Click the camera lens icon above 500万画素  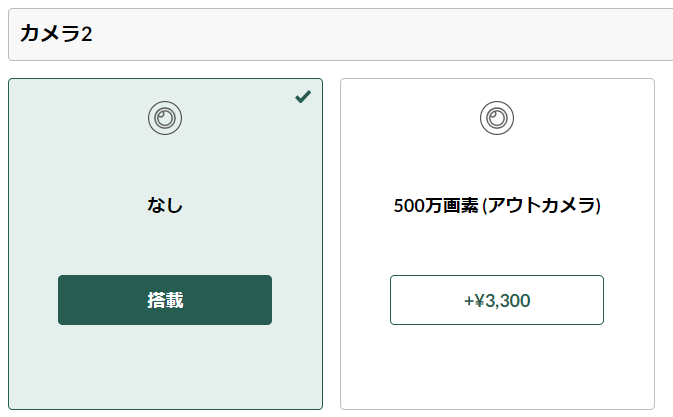click(497, 118)
